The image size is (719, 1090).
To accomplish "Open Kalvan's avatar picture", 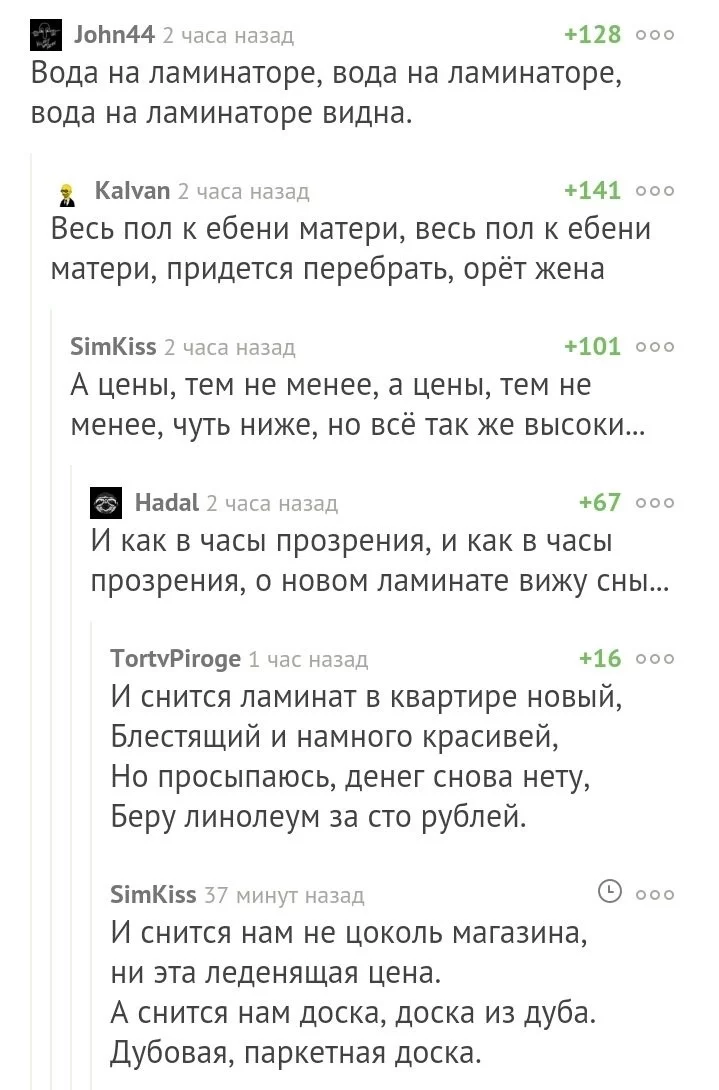I will click(66, 192).
